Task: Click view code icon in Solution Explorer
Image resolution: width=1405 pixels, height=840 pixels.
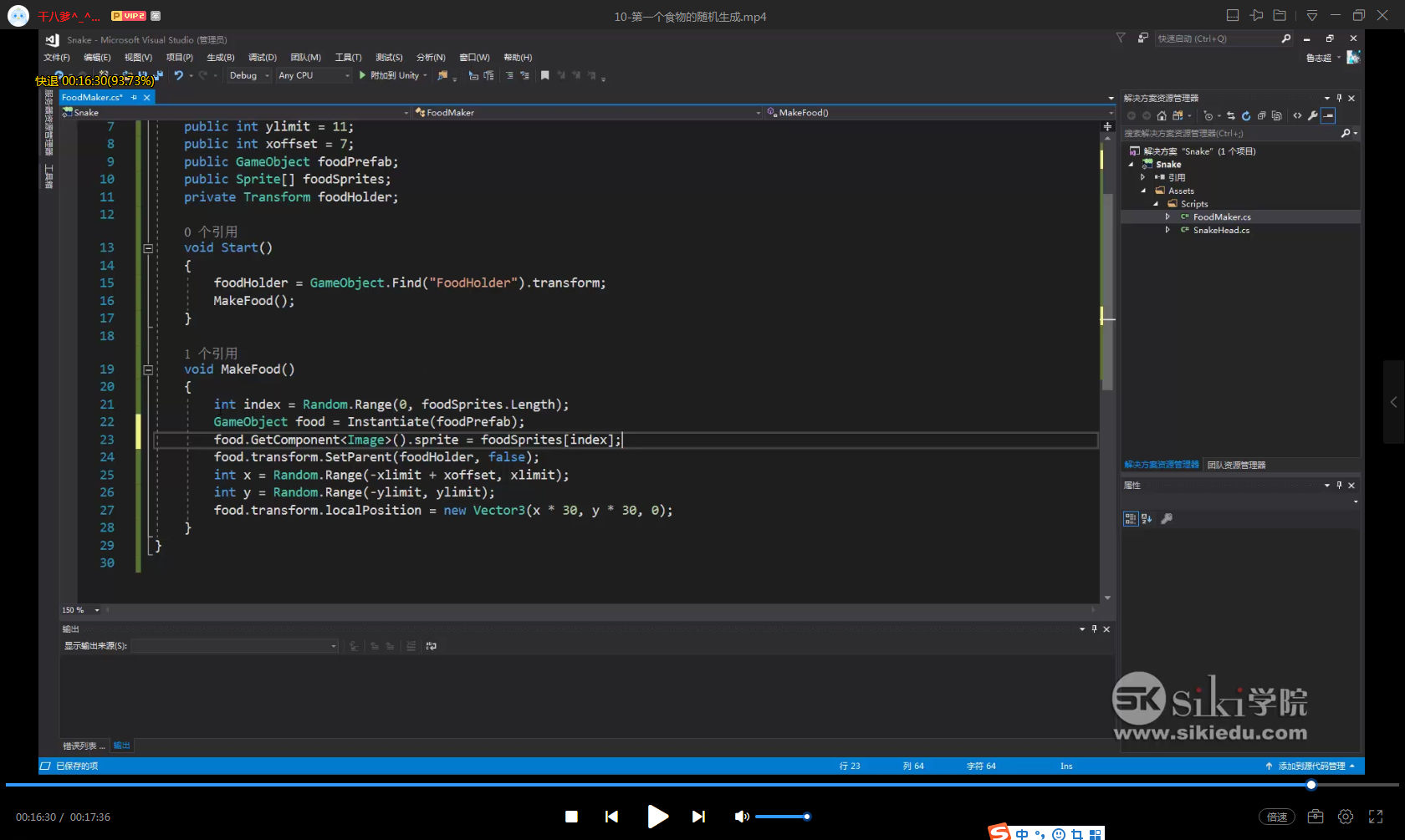Action: (1297, 116)
